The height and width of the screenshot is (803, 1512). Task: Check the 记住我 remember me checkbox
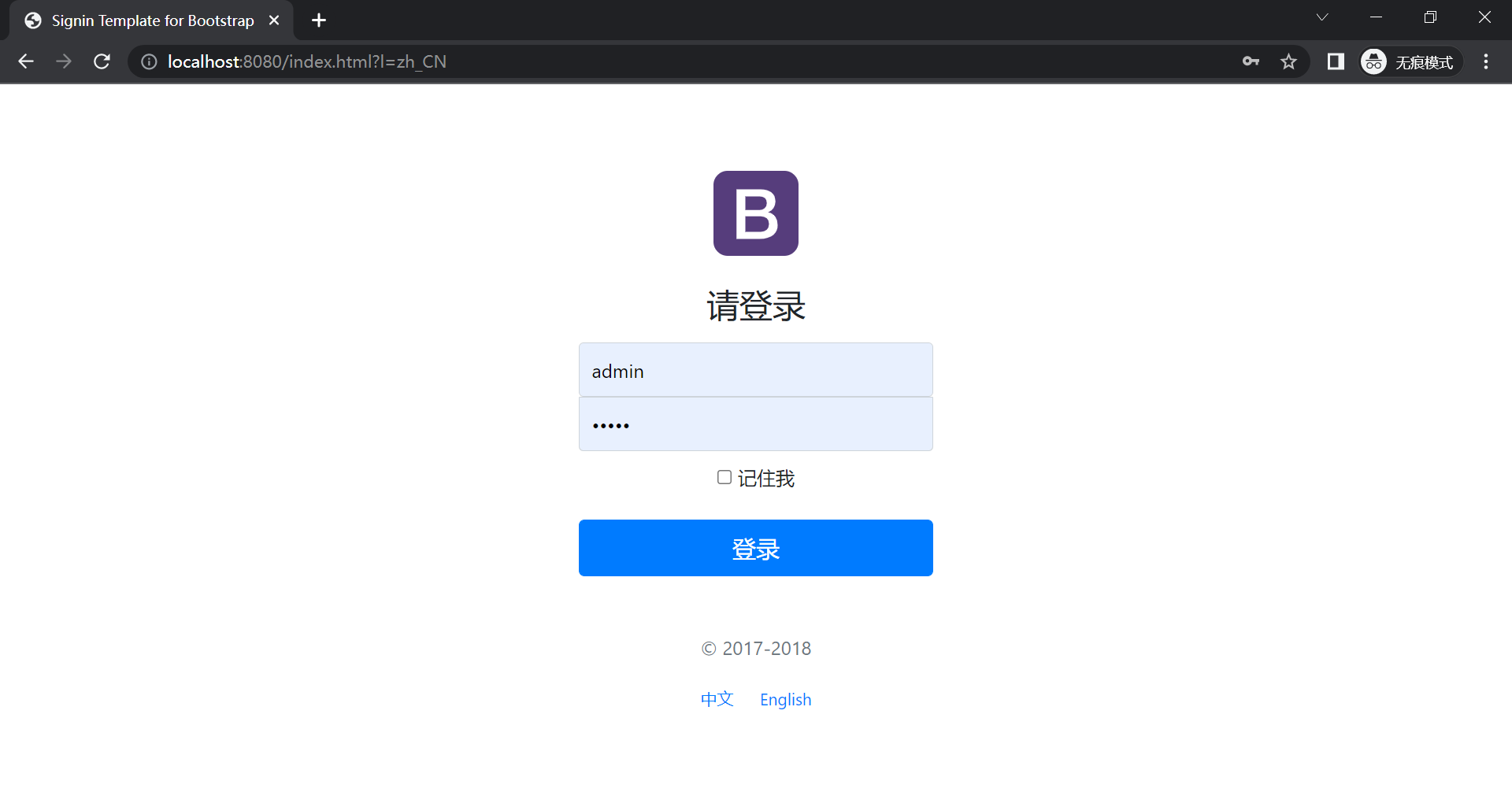pos(724,477)
